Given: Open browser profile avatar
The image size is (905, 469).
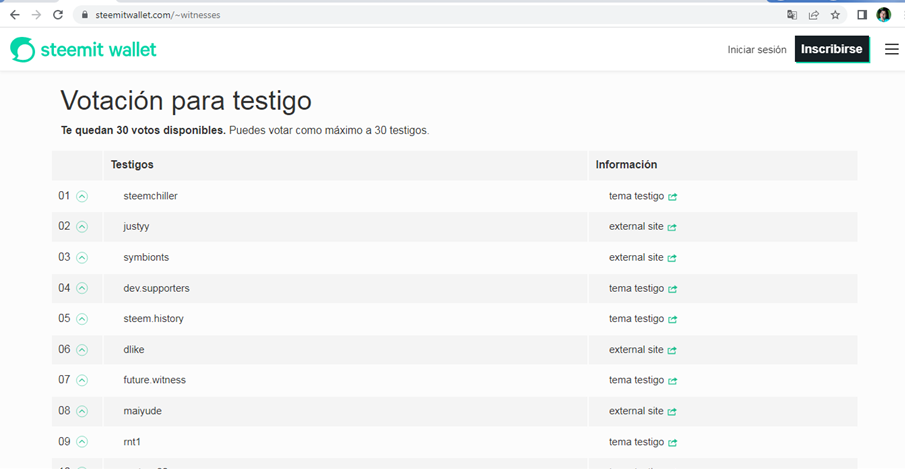Looking at the screenshot, I should (884, 15).
